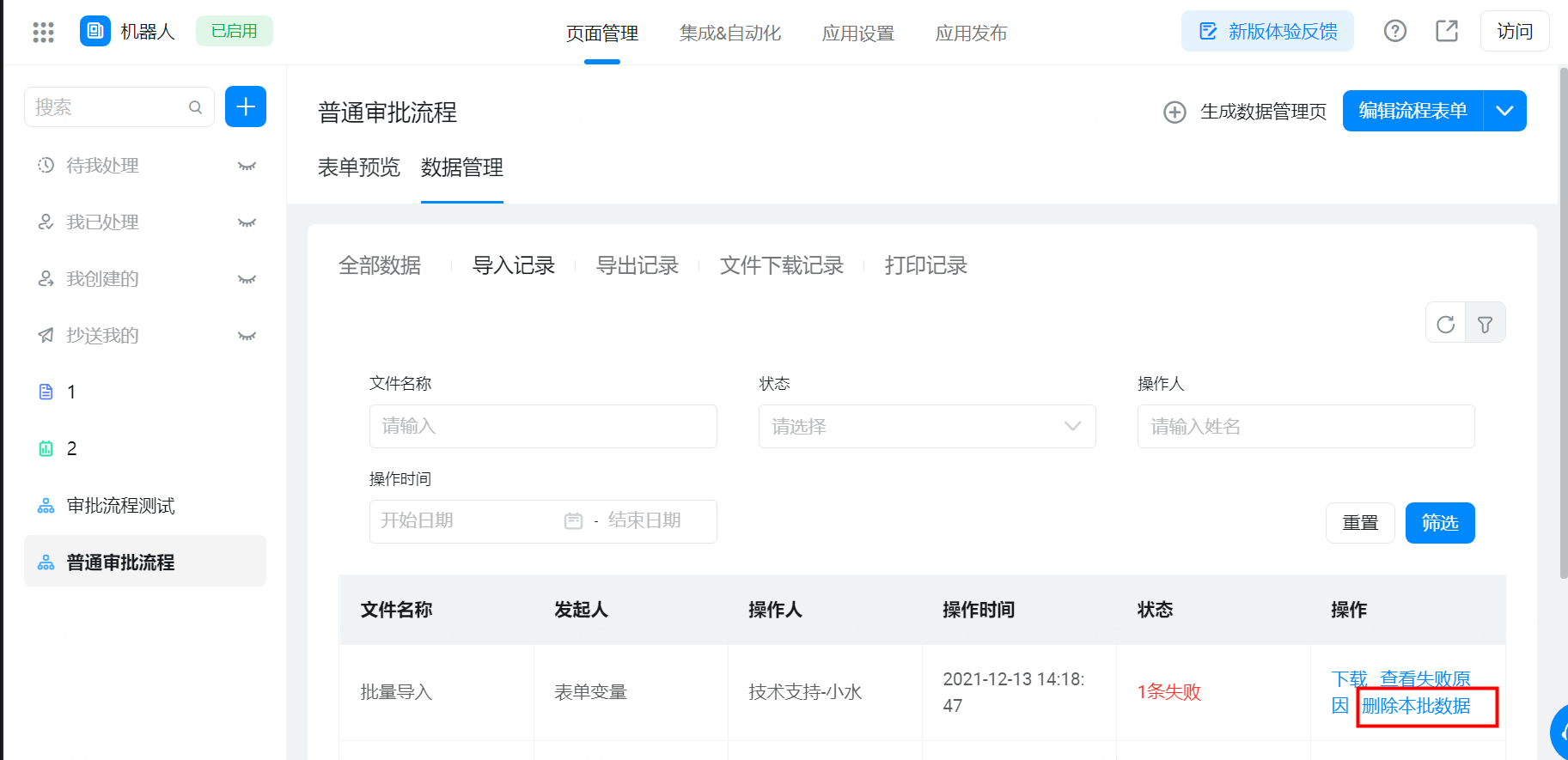The image size is (1568, 760).
Task: Select the 文件下载记录 sub-tab
Action: tap(782, 265)
